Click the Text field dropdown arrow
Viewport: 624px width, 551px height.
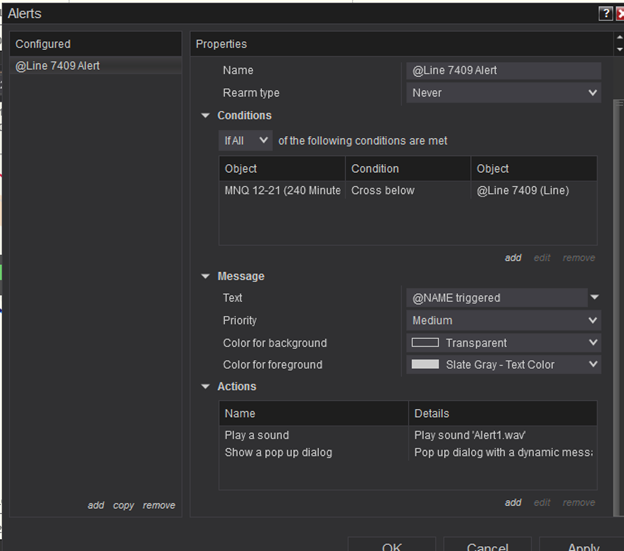click(x=594, y=297)
